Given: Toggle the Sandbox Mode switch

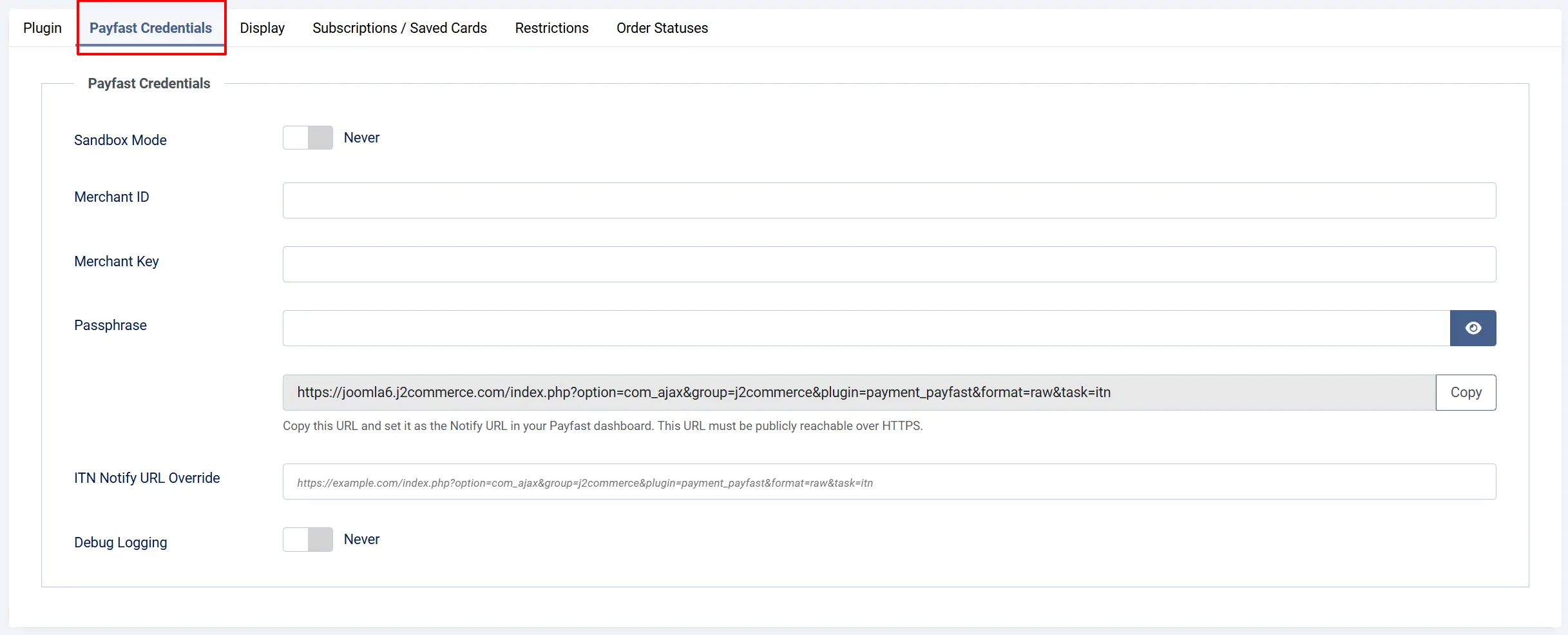Looking at the screenshot, I should click(308, 138).
